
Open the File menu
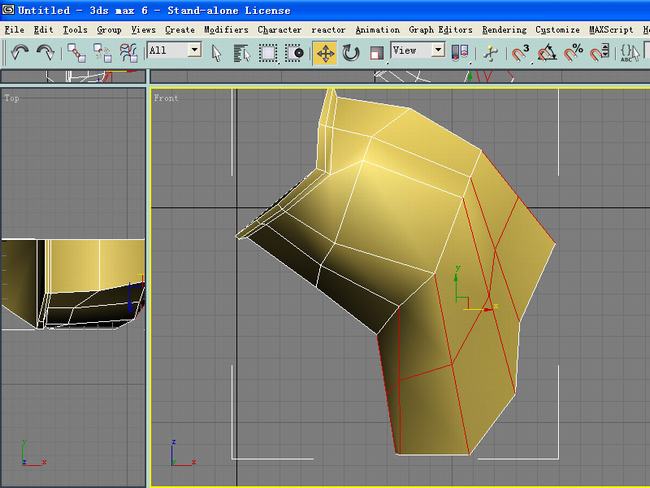15,30
